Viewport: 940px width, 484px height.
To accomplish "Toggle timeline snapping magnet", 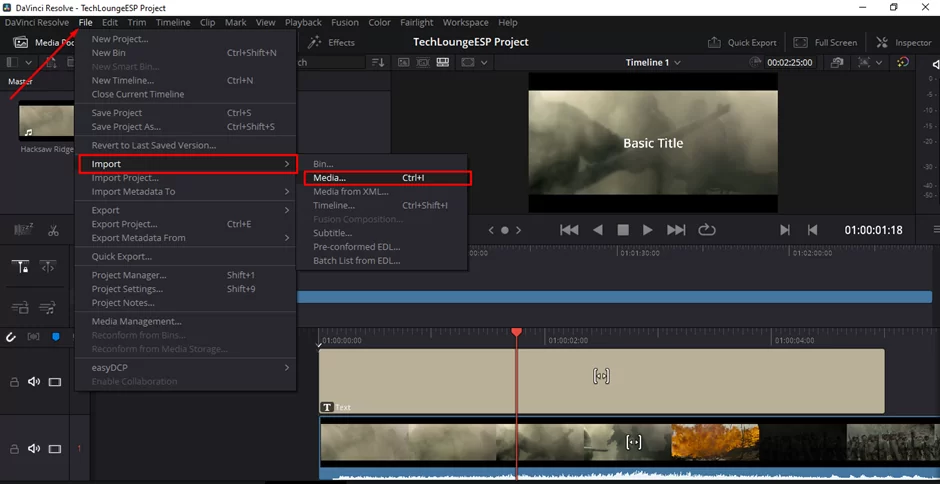I will point(10,337).
